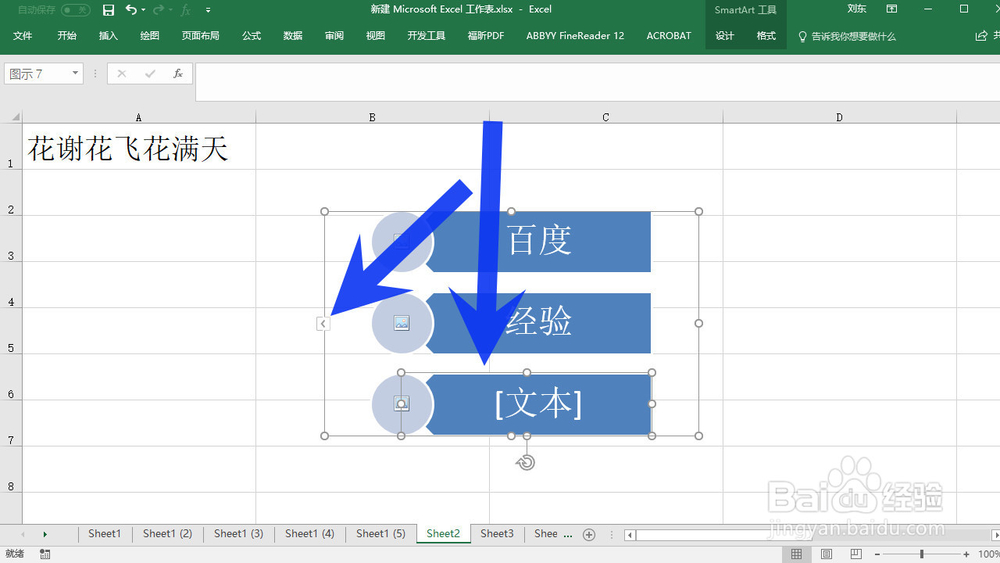Click the 百度 SmartArt text box
This screenshot has height=563, width=1000.
pos(539,242)
